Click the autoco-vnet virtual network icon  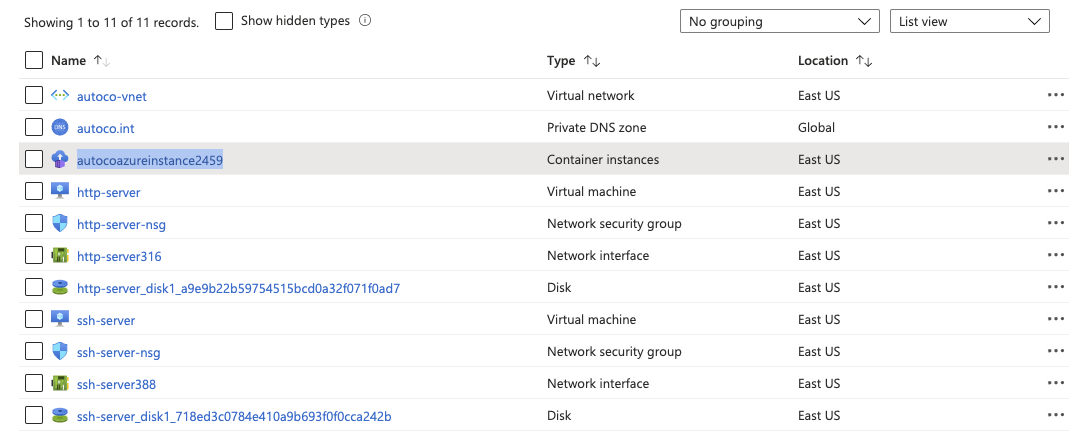tap(60, 96)
